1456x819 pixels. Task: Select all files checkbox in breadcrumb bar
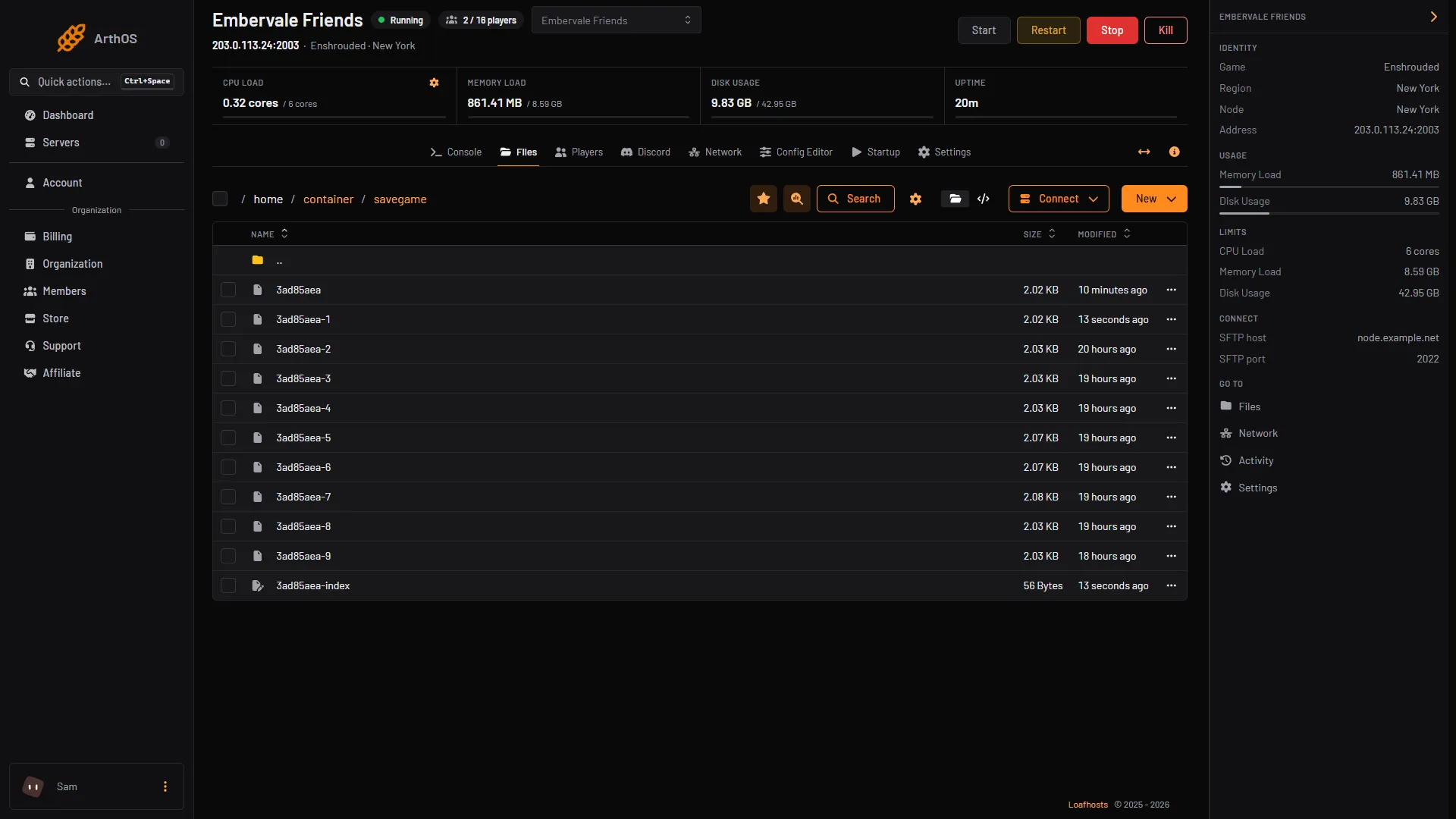(220, 199)
